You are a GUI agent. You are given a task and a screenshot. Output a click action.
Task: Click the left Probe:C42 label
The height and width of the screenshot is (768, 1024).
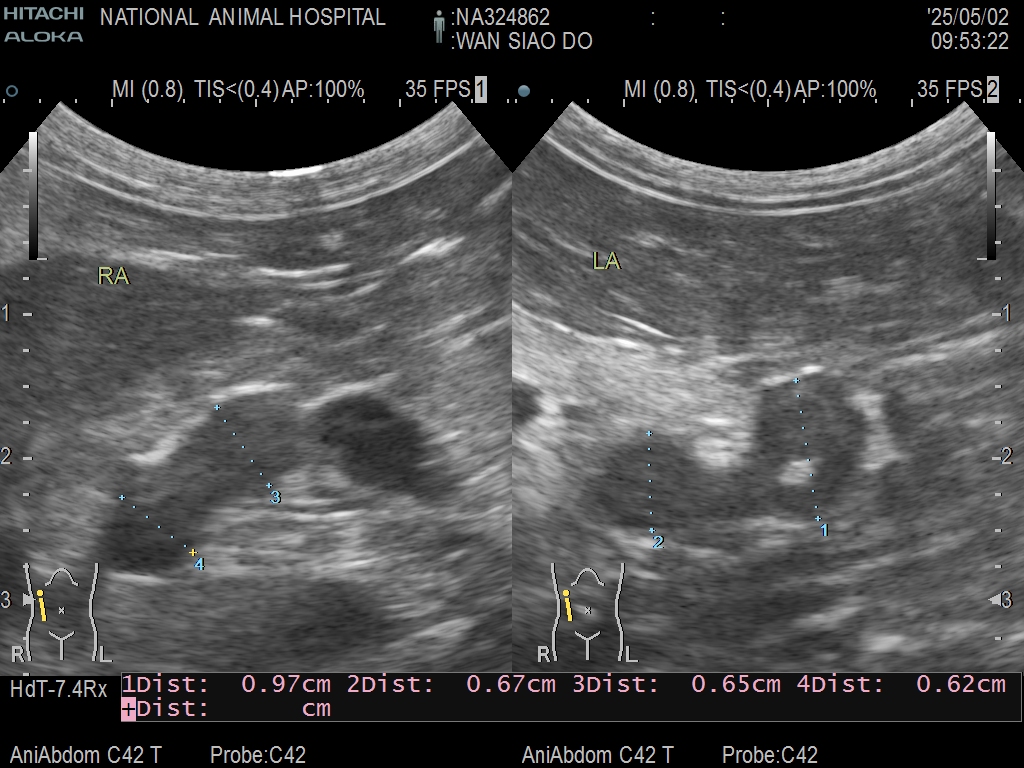258,755
